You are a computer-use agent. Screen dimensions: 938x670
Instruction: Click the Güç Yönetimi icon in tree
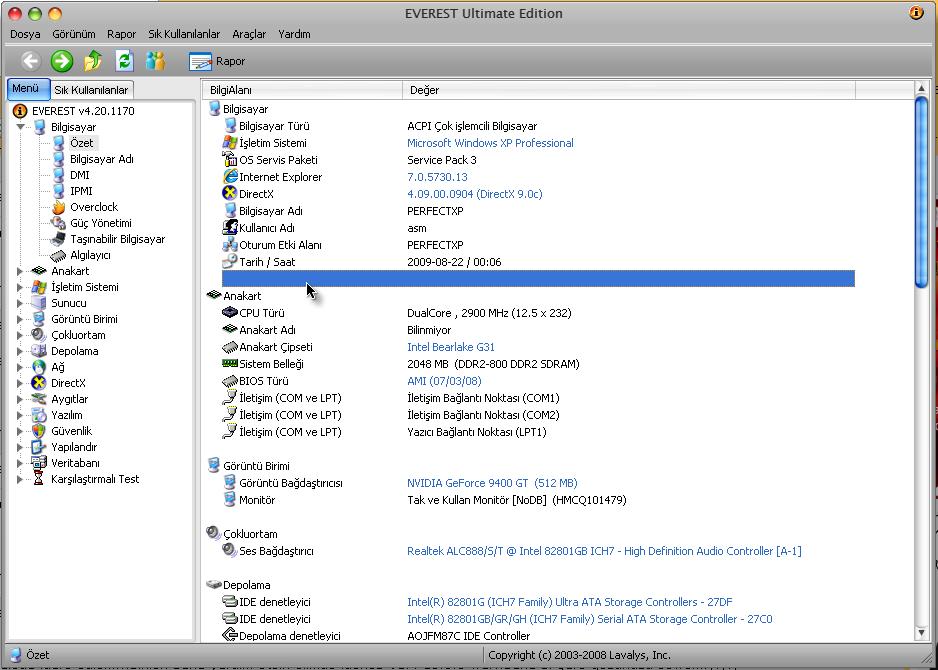coord(59,223)
